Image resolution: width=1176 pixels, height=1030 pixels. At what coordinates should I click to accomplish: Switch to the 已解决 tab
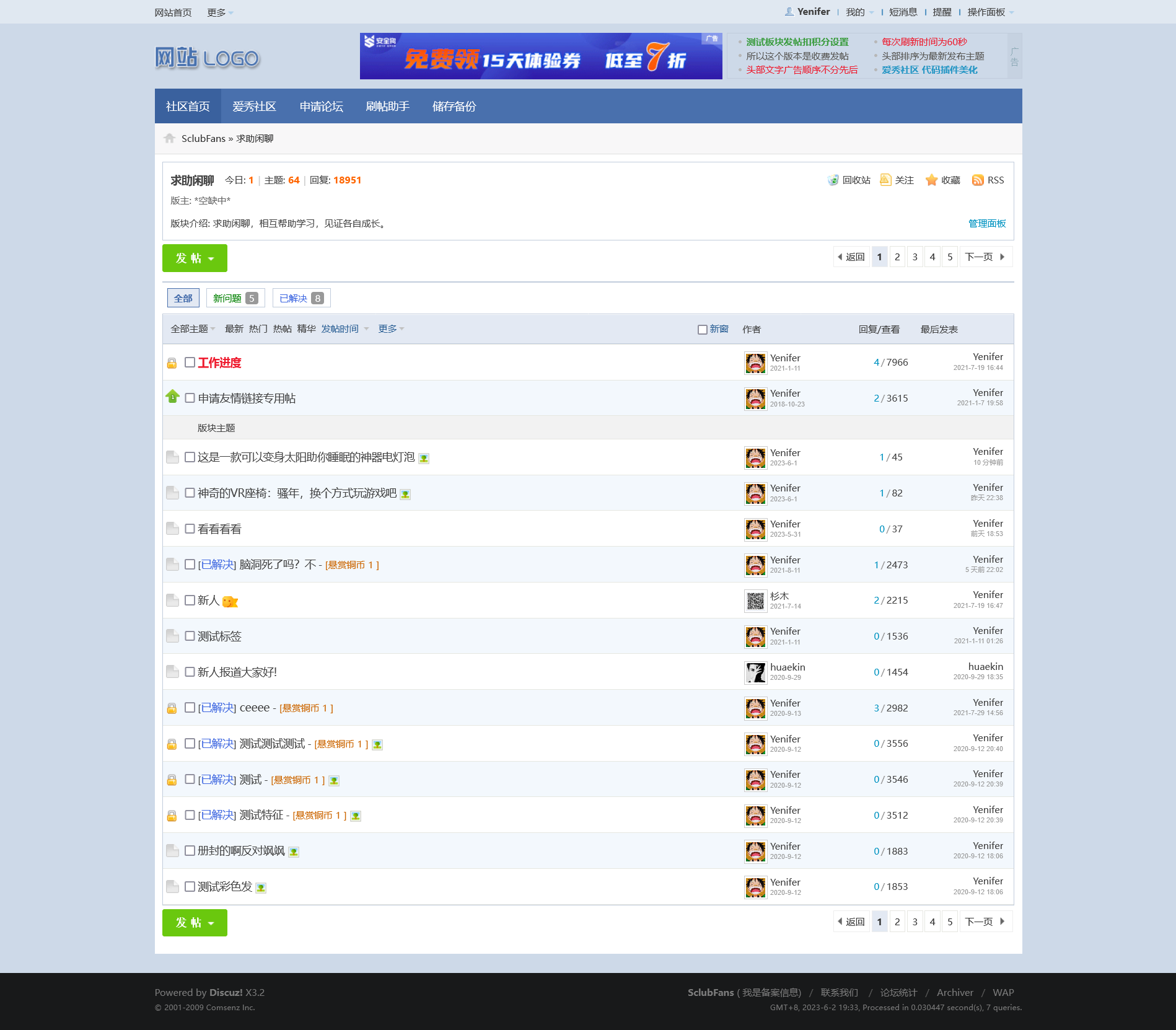301,298
